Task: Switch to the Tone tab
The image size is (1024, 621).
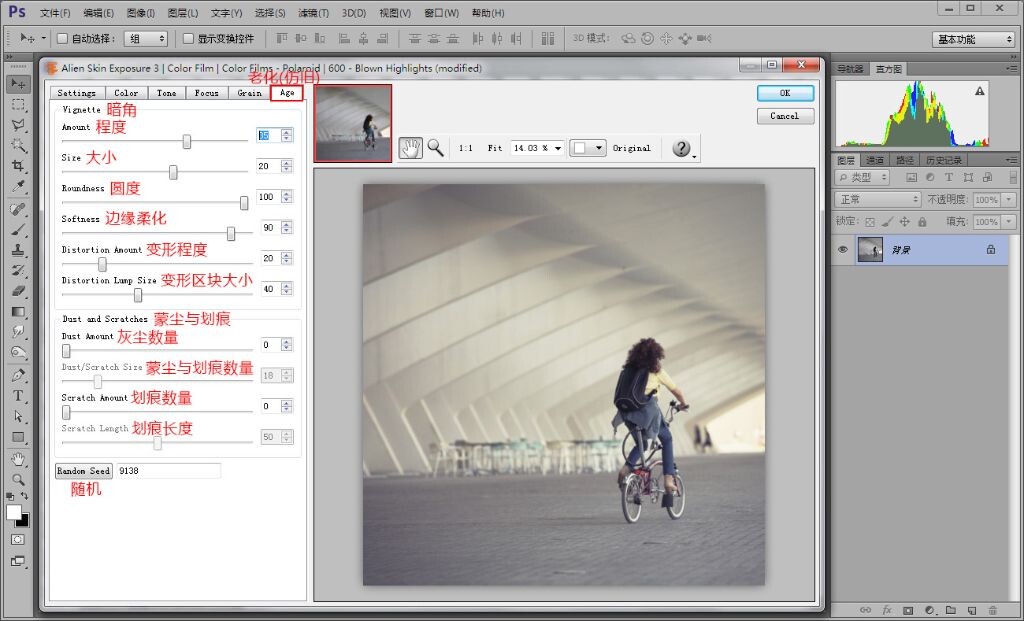Action: [x=167, y=93]
